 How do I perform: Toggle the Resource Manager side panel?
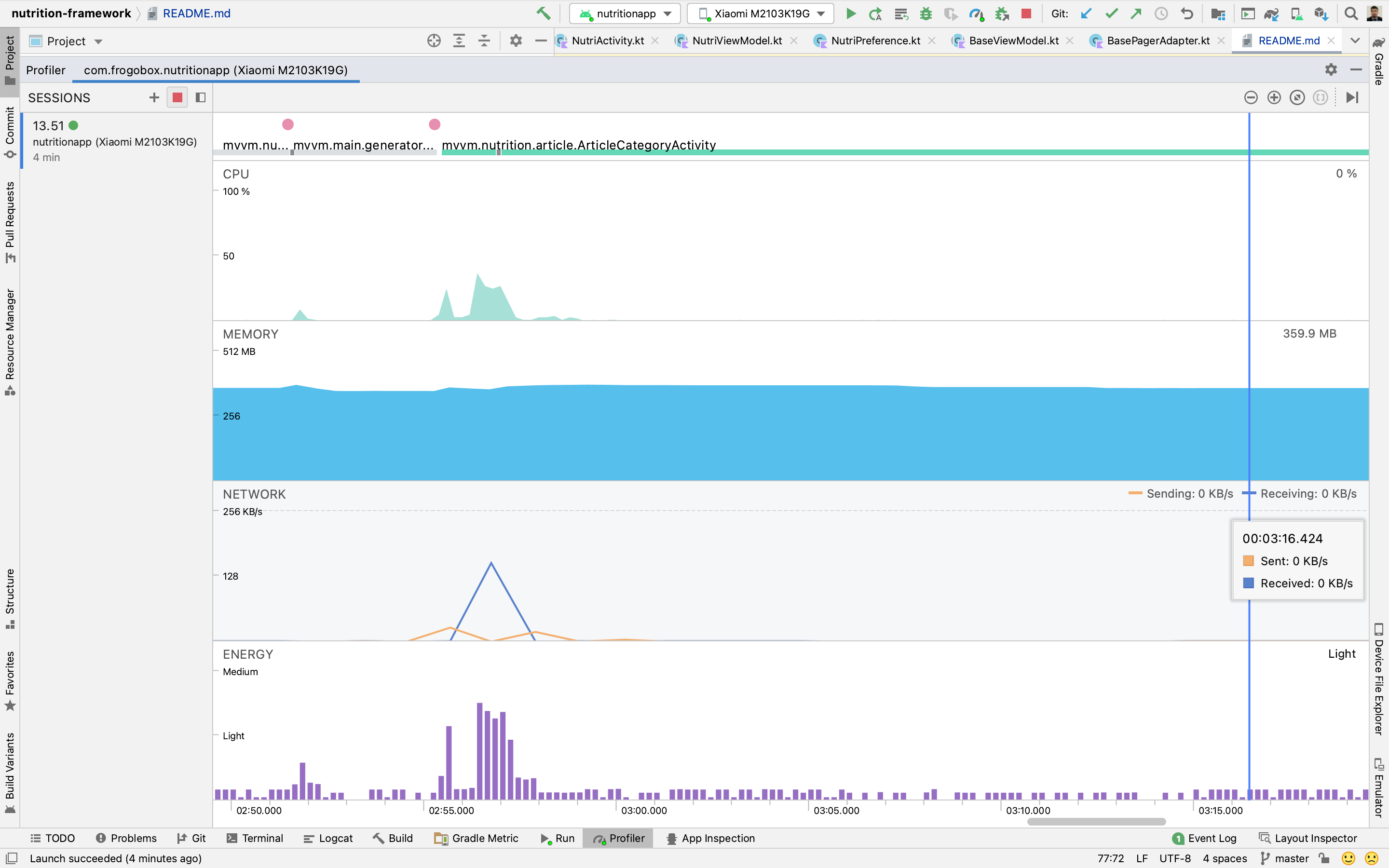pyautogui.click(x=10, y=341)
